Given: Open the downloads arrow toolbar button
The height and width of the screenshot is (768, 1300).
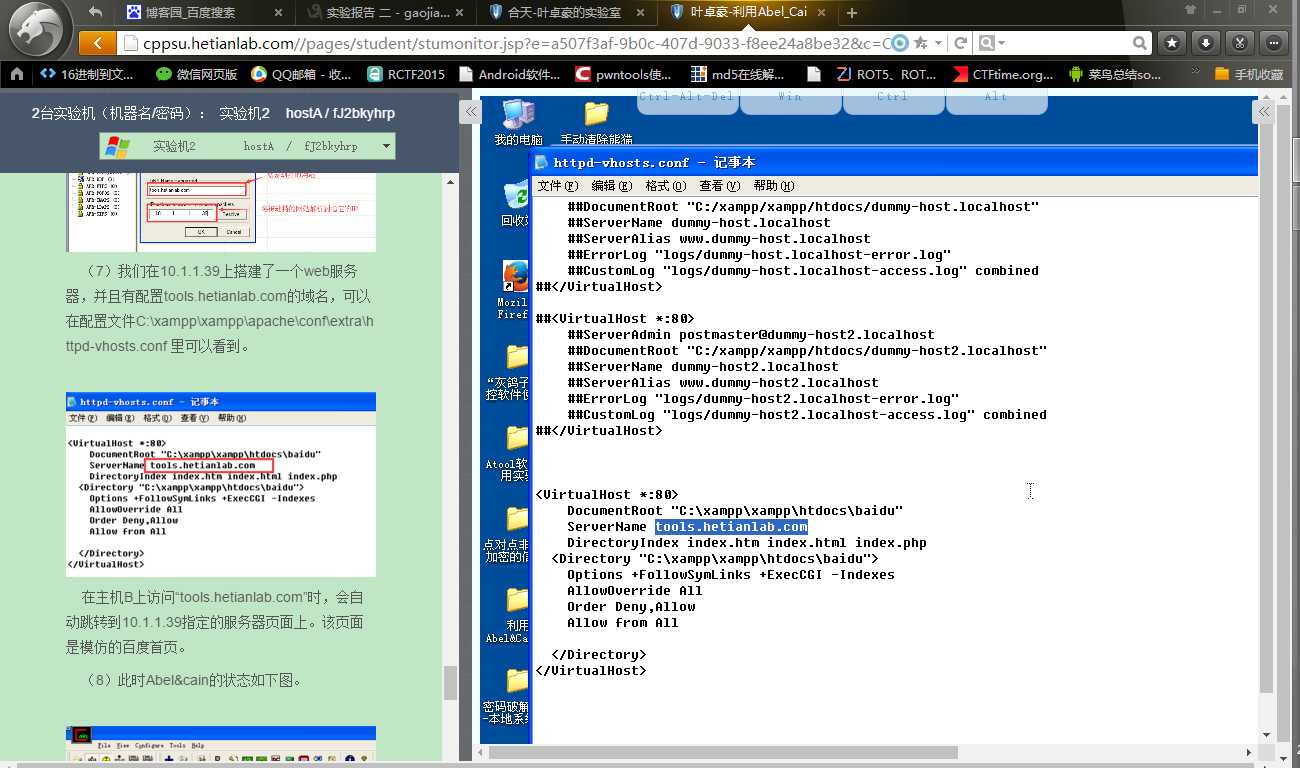Looking at the screenshot, I should [1206, 43].
